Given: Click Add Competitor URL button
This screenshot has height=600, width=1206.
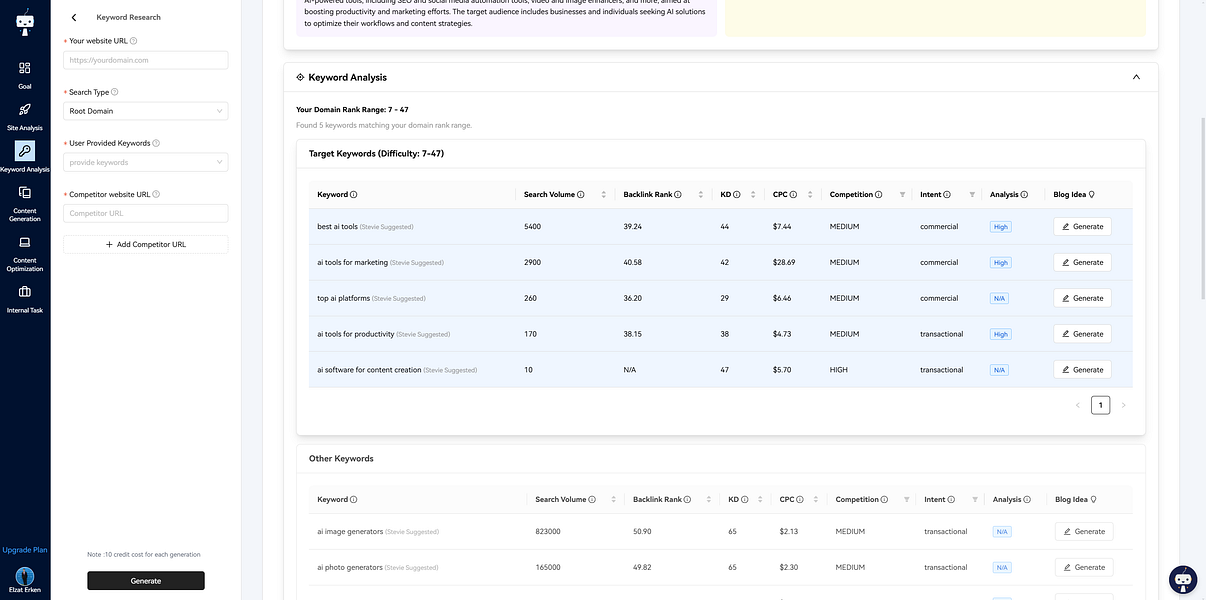Looking at the screenshot, I should [x=145, y=244].
